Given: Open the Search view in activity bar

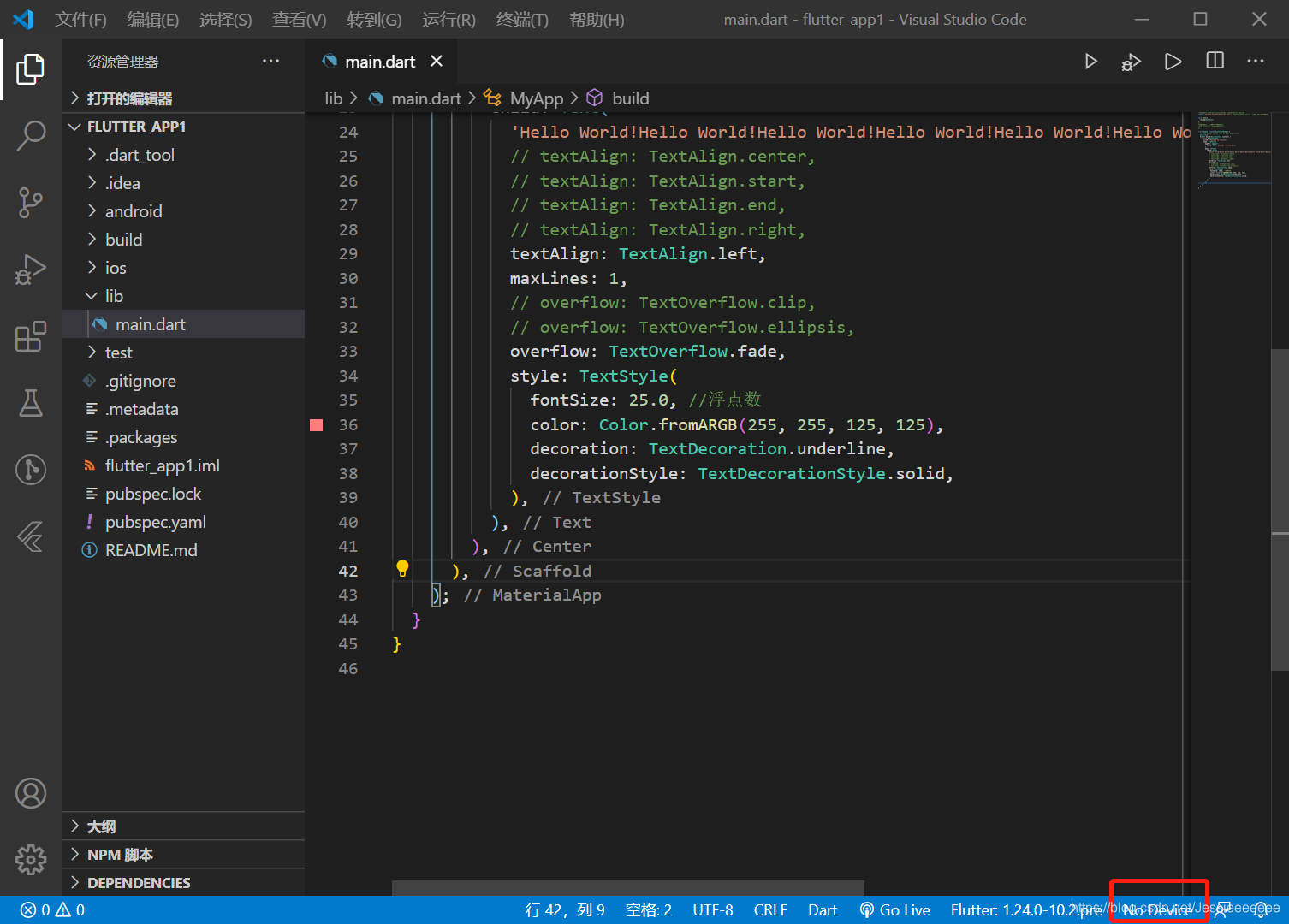Looking at the screenshot, I should click(x=30, y=136).
